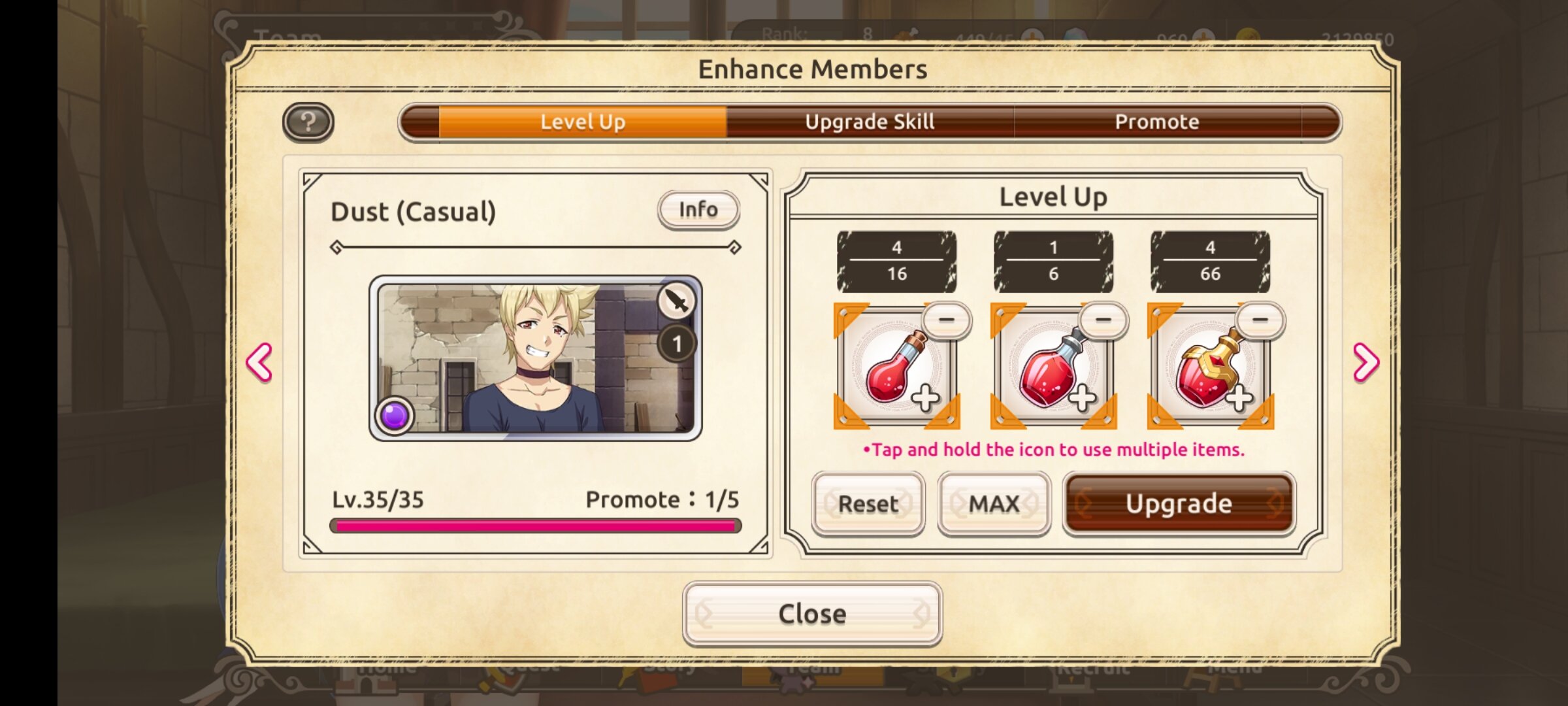The height and width of the screenshot is (706, 1568).
Task: Click the pink experience progress bar
Action: point(535,526)
